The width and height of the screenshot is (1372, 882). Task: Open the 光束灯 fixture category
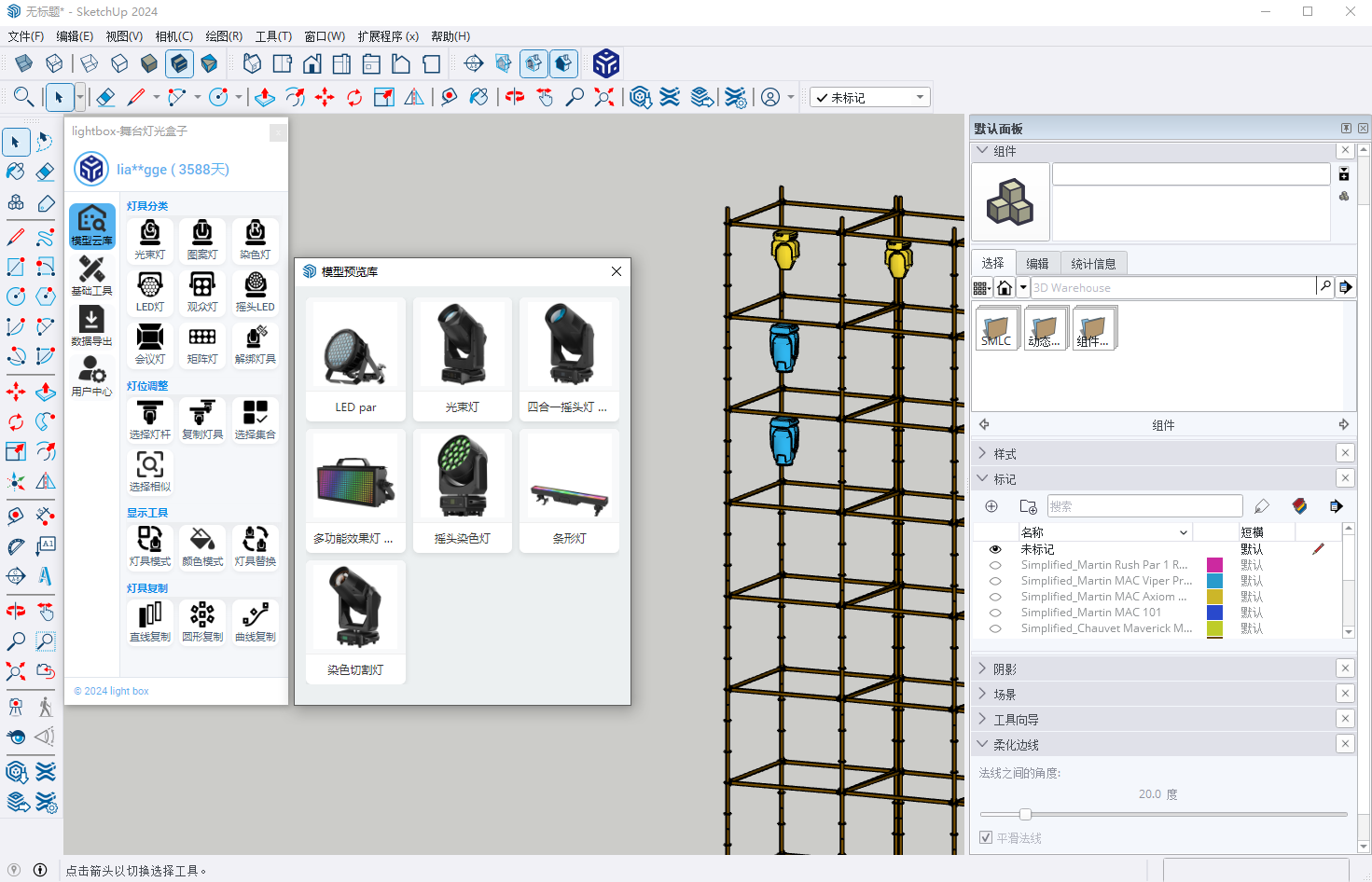click(149, 239)
